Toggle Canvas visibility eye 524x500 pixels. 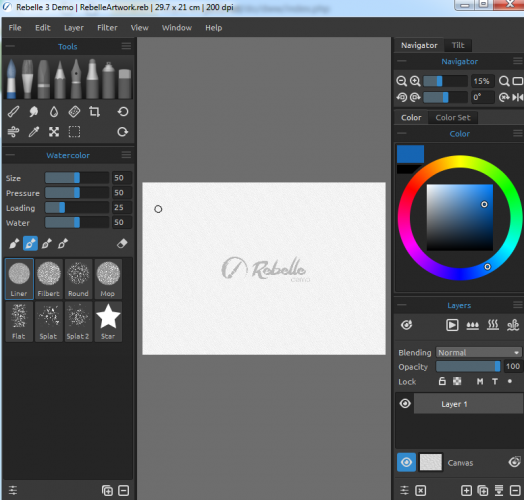pos(406,463)
